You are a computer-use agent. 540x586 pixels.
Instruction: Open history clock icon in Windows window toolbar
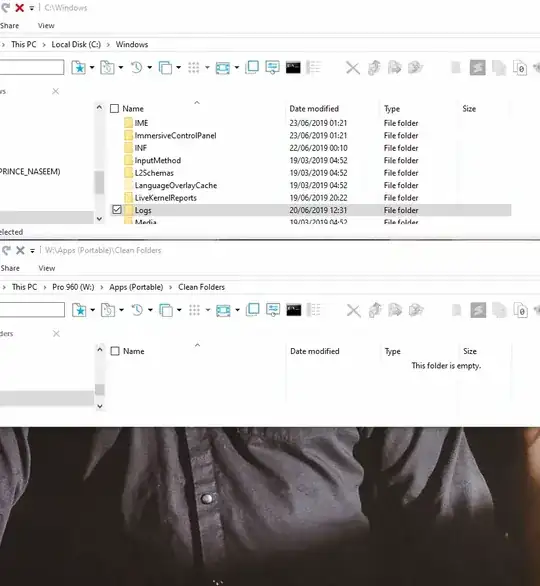(x=136, y=68)
